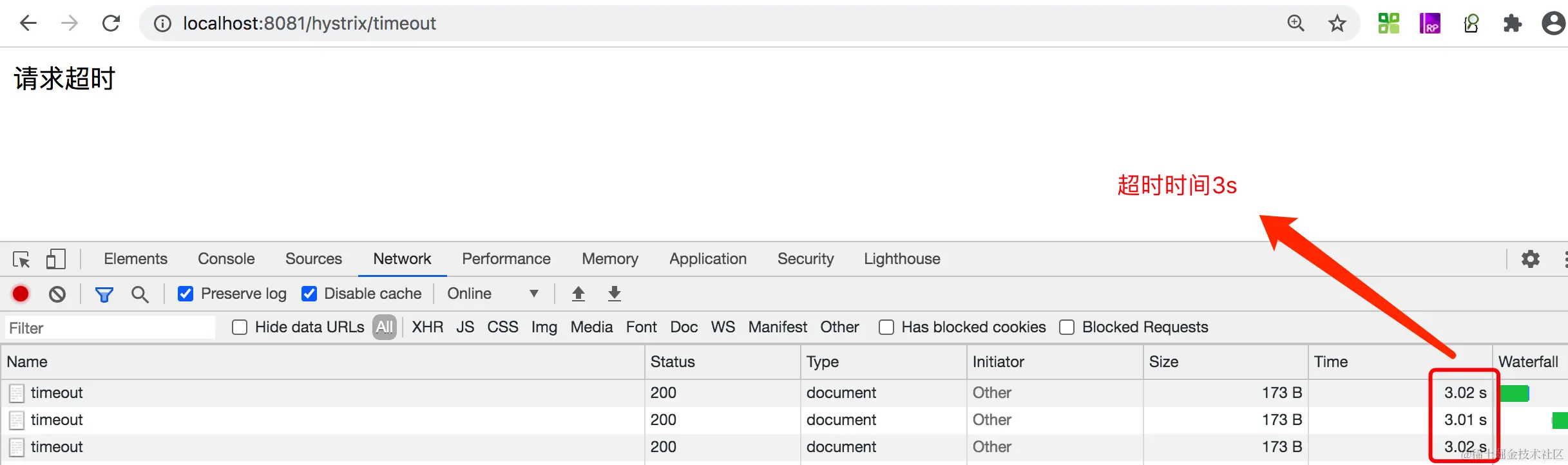Image resolution: width=1568 pixels, height=465 pixels.
Task: Enable Hide data URLs checkbox
Action: click(x=240, y=327)
